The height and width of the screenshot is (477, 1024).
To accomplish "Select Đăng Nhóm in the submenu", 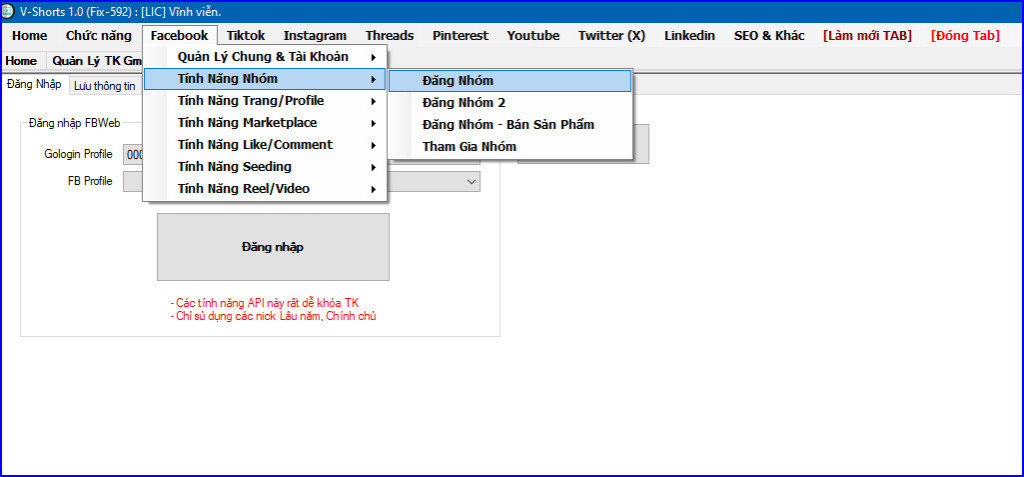I will tap(458, 80).
